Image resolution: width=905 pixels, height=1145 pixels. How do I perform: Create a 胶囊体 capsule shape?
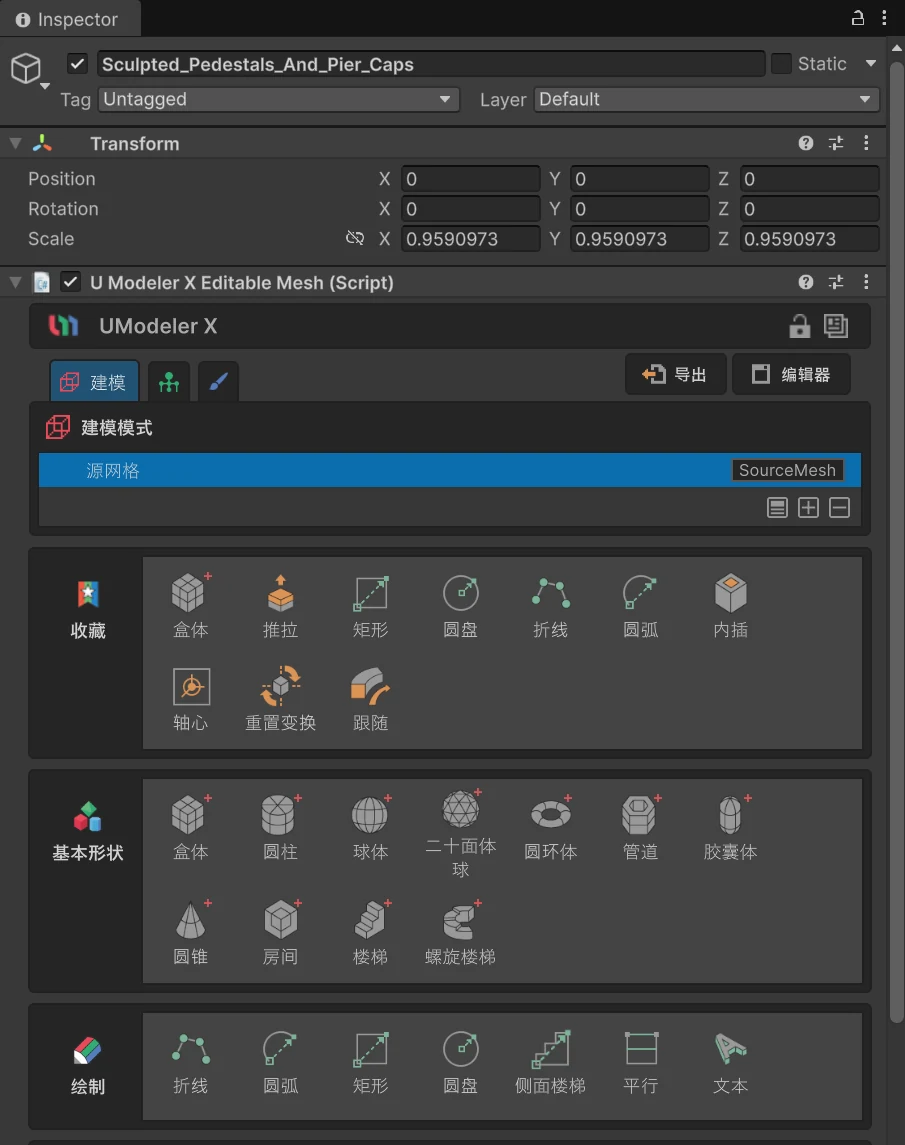pos(730,827)
